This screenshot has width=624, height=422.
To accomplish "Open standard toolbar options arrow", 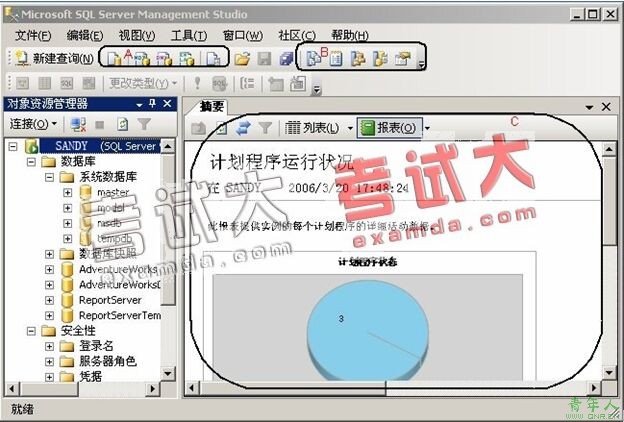I will pos(421,64).
